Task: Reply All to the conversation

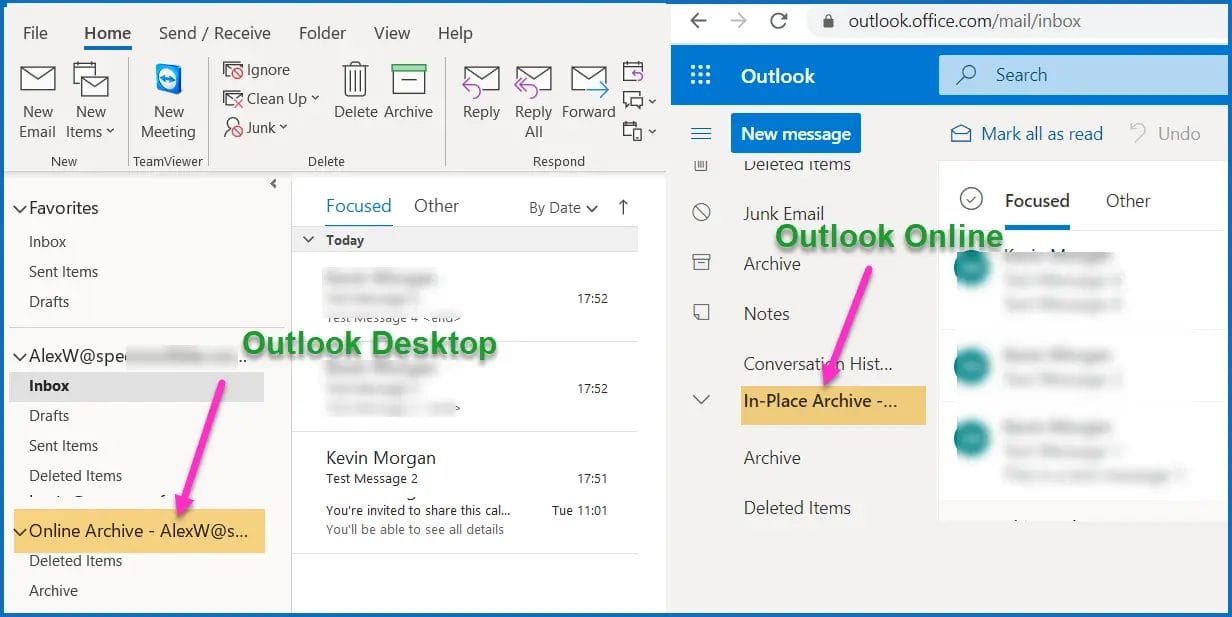Action: tap(533, 95)
